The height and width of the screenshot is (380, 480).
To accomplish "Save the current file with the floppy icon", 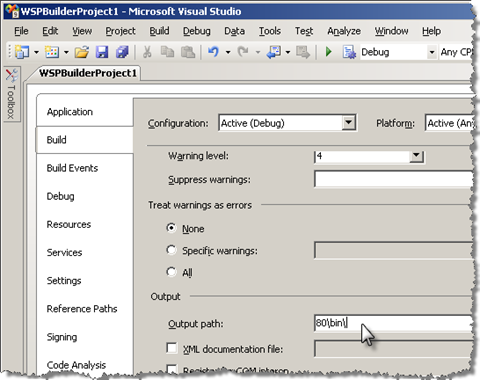I will (x=102, y=52).
